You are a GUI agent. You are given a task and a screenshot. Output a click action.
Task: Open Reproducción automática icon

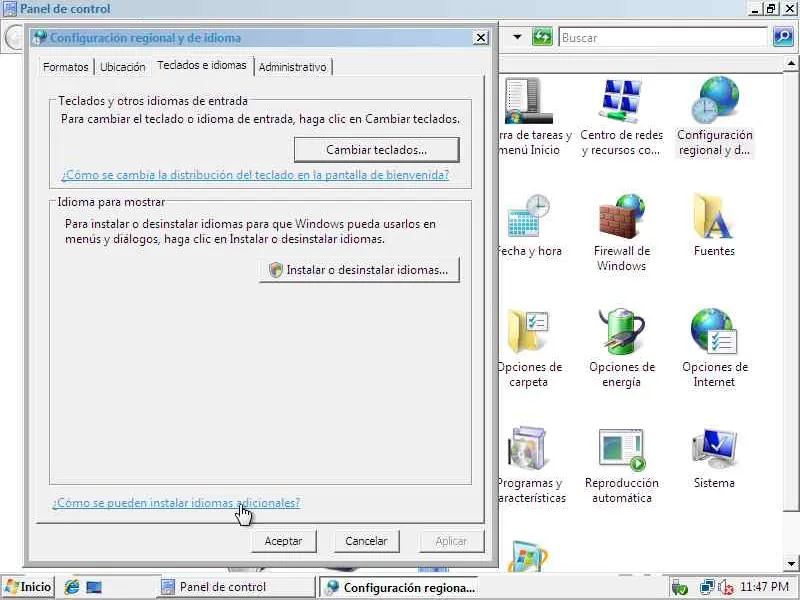click(x=622, y=465)
